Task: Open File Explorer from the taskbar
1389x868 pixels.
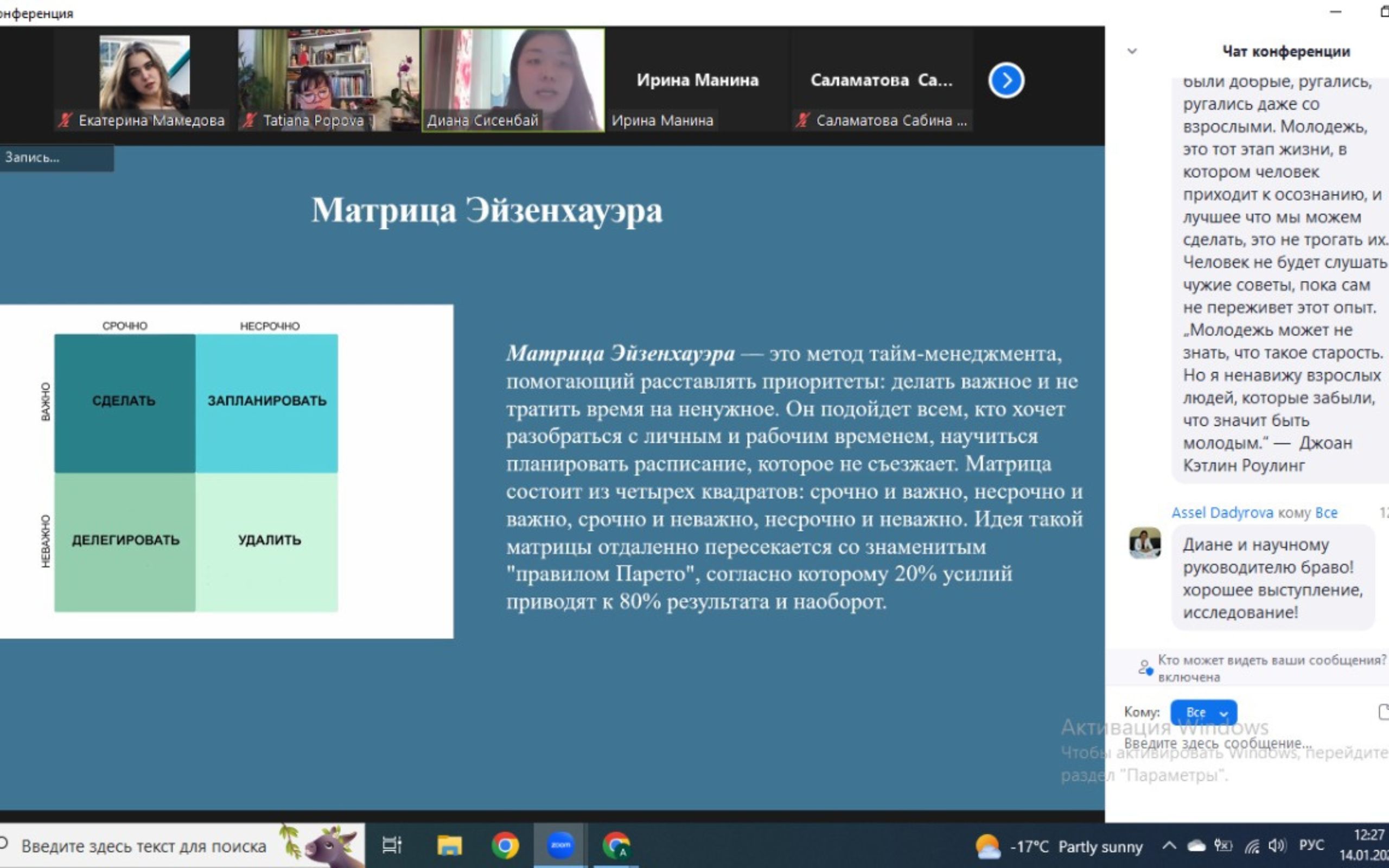Action: 449,845
